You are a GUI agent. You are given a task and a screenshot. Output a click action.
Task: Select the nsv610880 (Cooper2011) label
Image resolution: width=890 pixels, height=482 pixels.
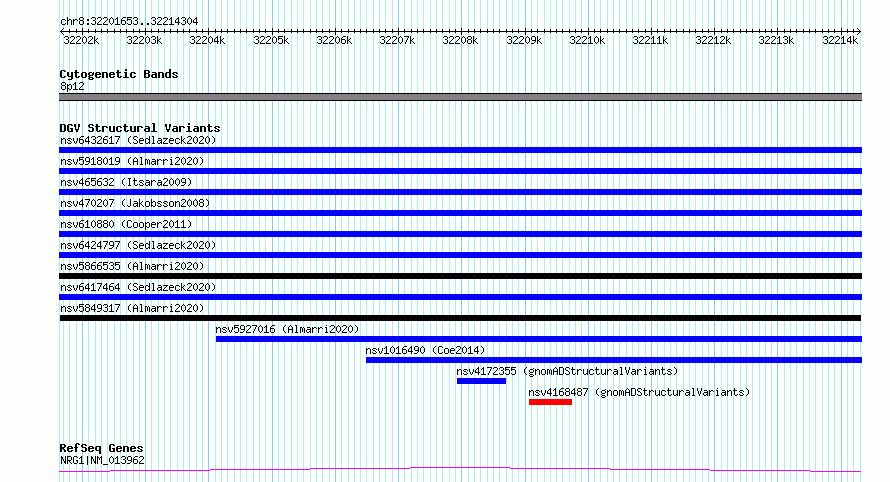[126, 224]
